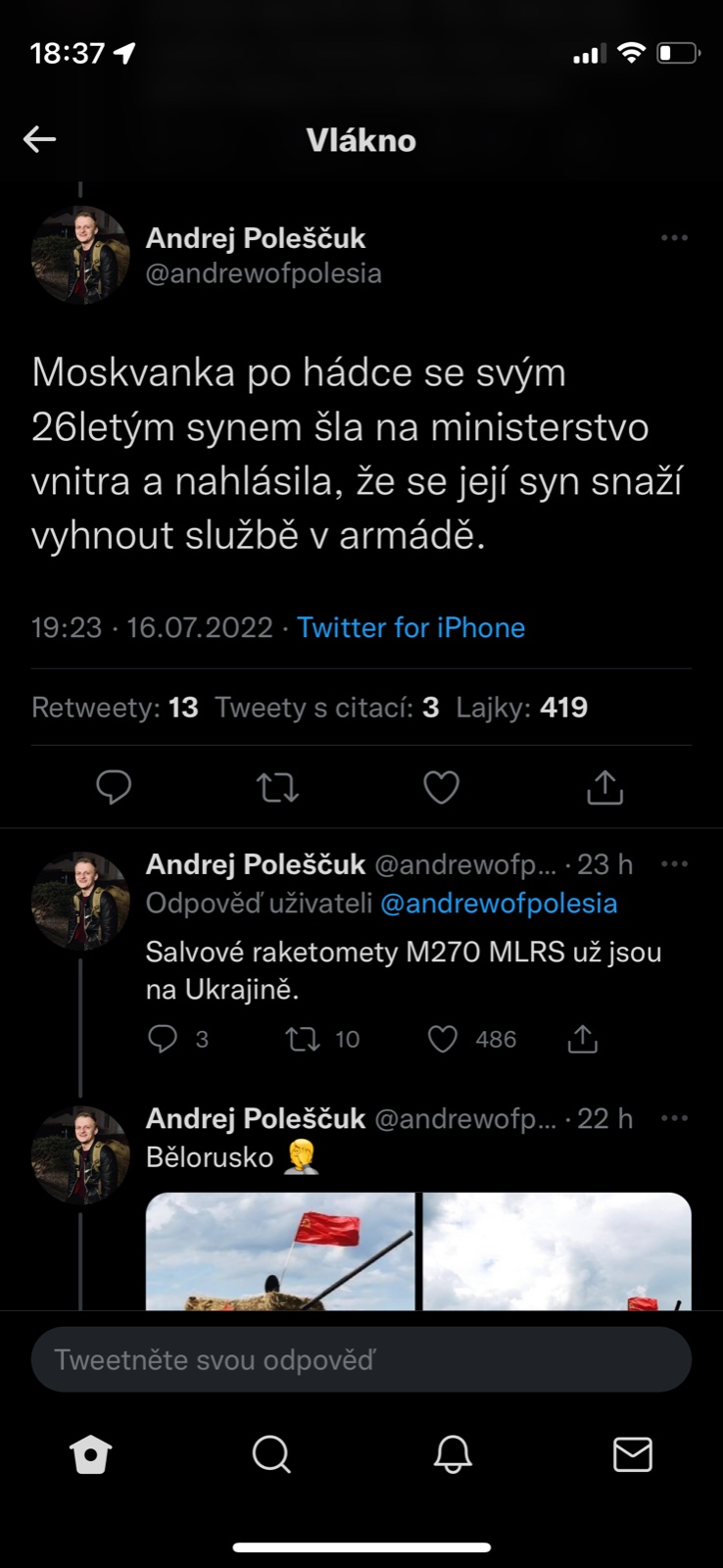Image resolution: width=723 pixels, height=1568 pixels.
Task: Open more options on the main tweet
Action: click(x=674, y=238)
